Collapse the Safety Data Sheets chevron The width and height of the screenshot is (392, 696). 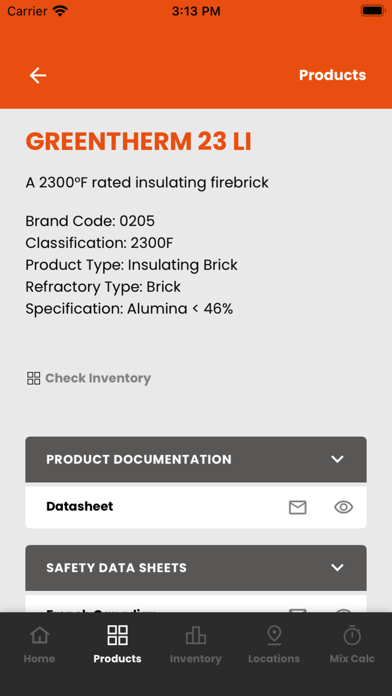[x=338, y=567]
